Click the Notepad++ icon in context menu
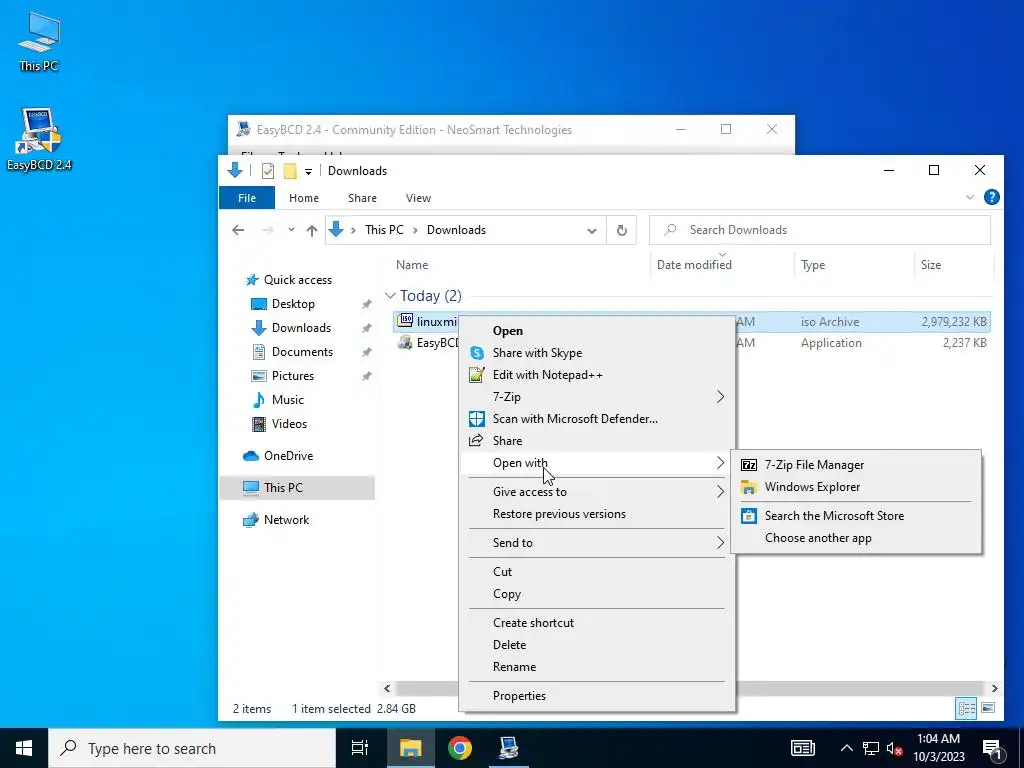1024x768 pixels. click(x=477, y=375)
